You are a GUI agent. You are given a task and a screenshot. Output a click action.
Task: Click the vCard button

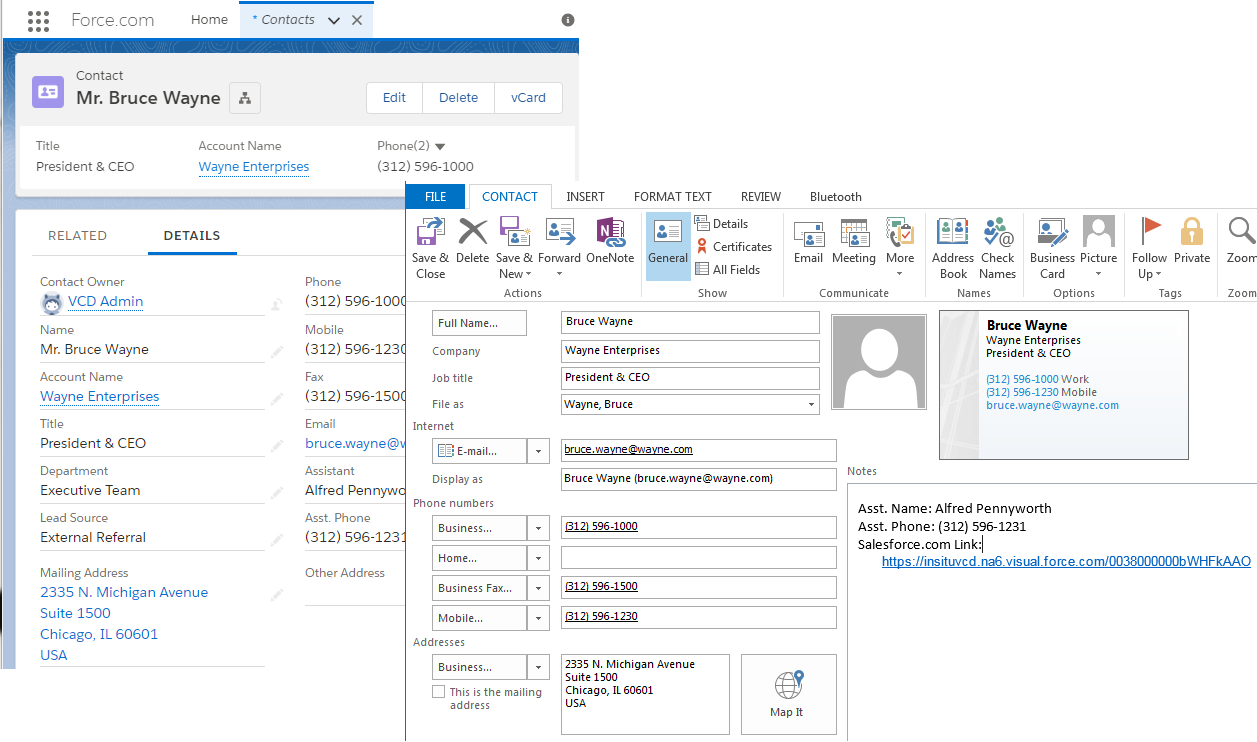coord(528,97)
